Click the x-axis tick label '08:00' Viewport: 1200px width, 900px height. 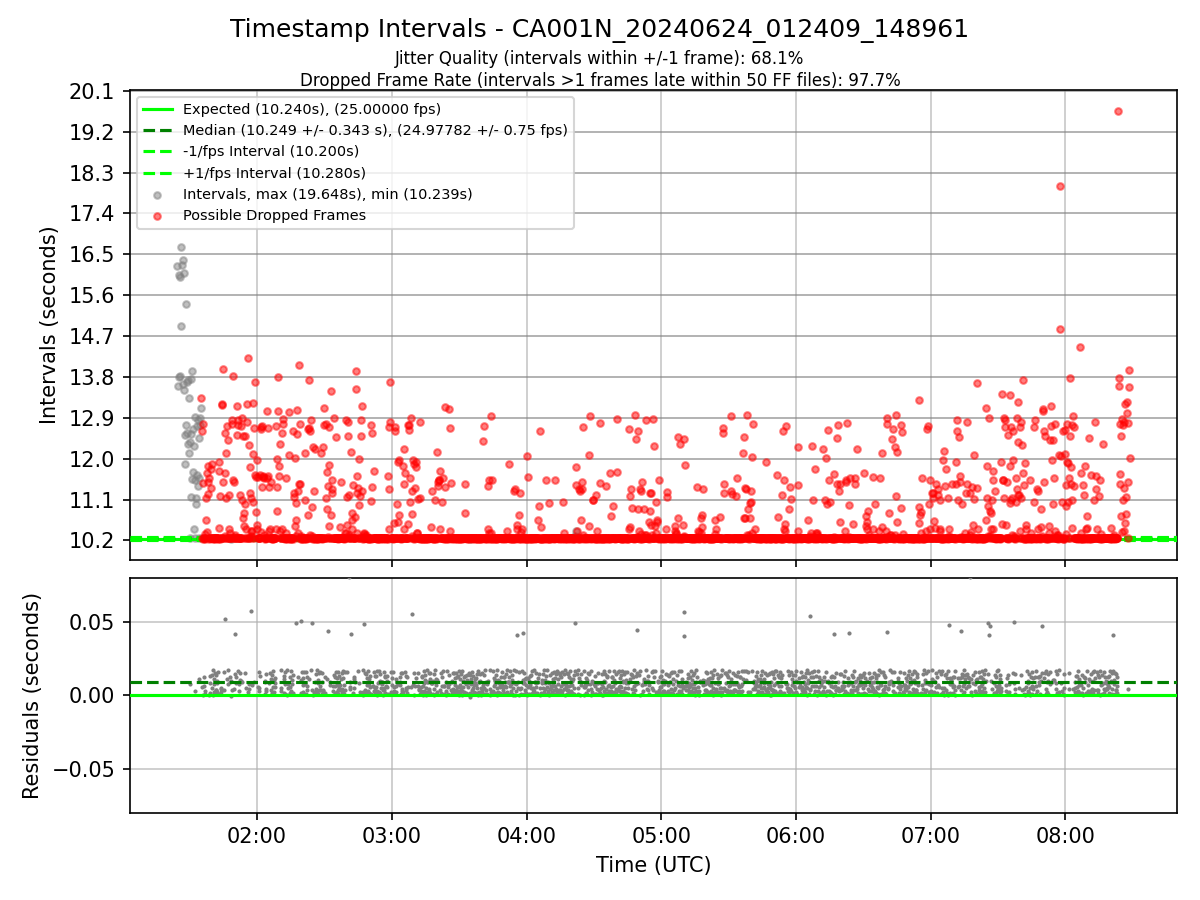[1065, 835]
